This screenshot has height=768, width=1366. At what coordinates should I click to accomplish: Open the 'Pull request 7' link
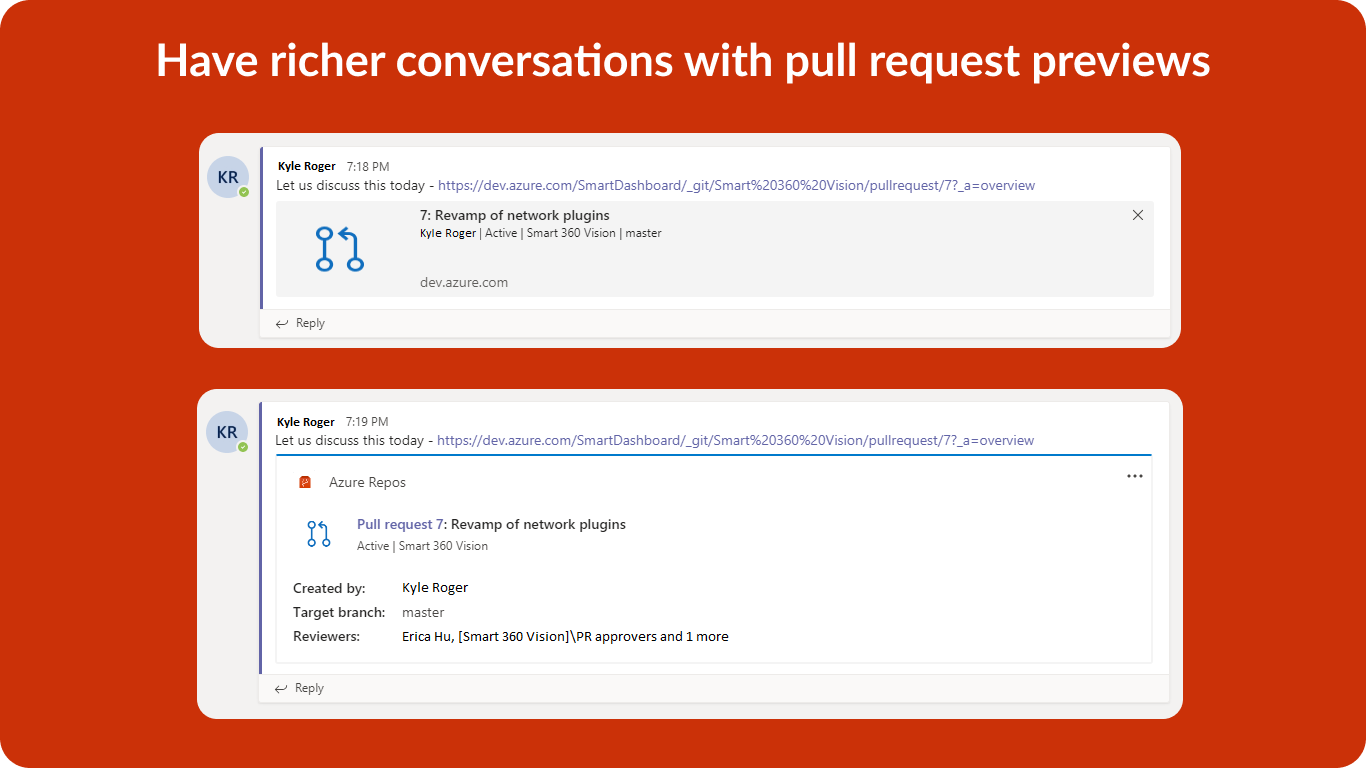401,524
